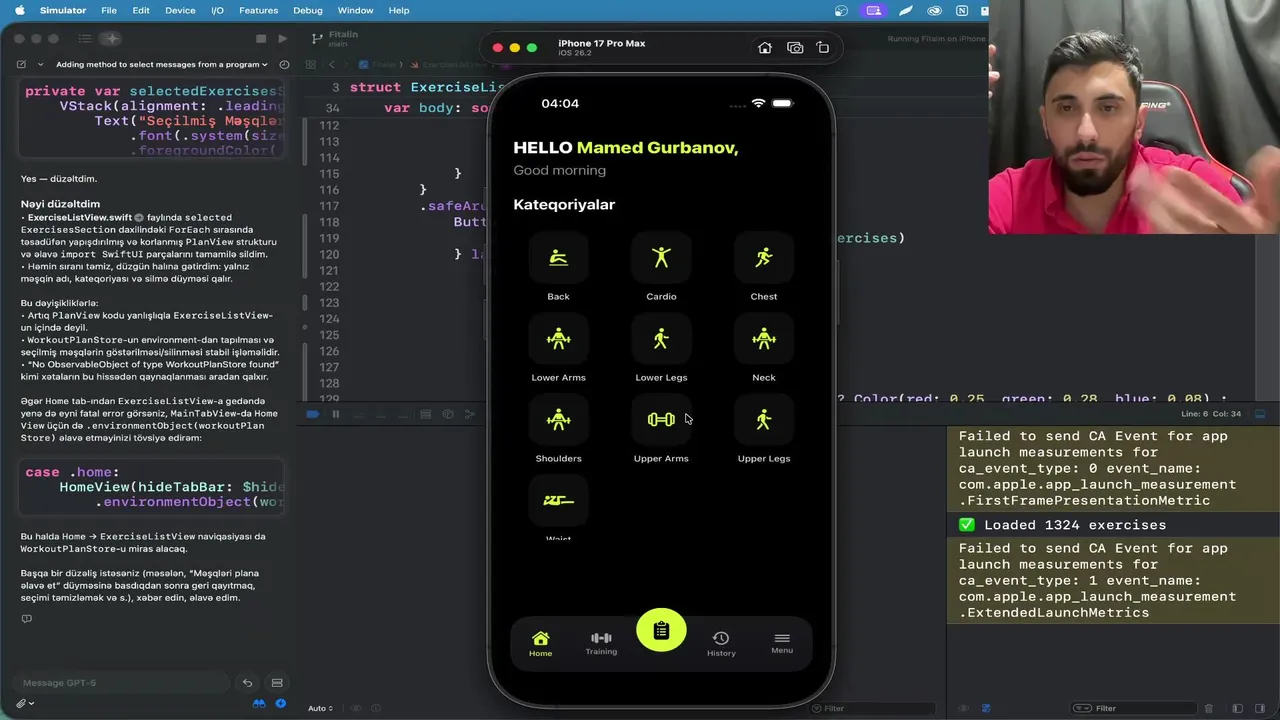The height and width of the screenshot is (720, 1280).
Task: Open the Lower Legs category
Action: click(661, 339)
